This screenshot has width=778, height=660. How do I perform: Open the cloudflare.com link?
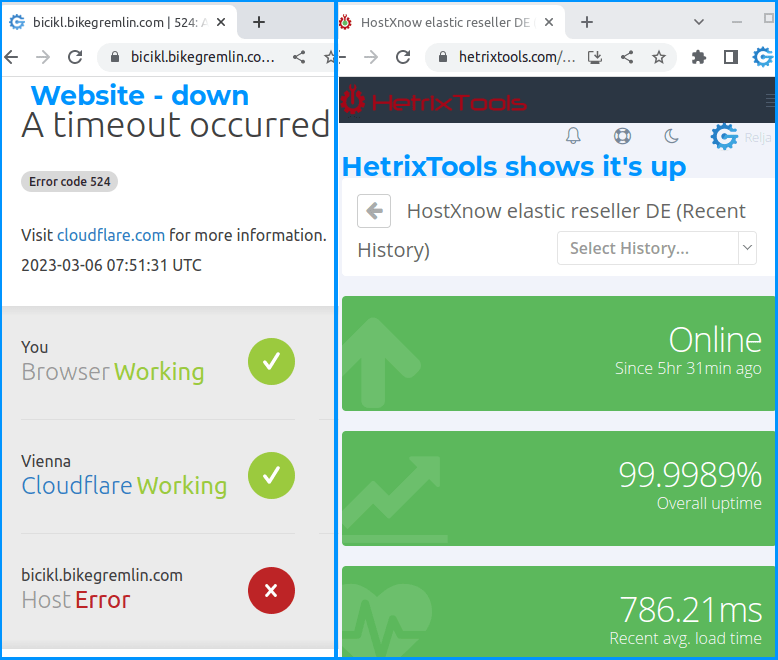tap(111, 235)
